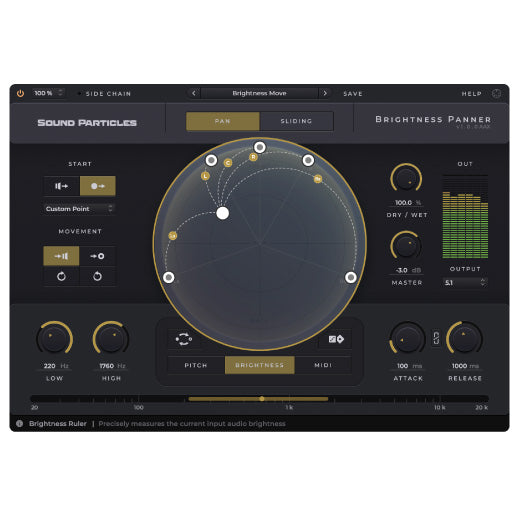Open the zoom 100 % scale dropdown
Screen dimensions: 519x519
[49, 93]
